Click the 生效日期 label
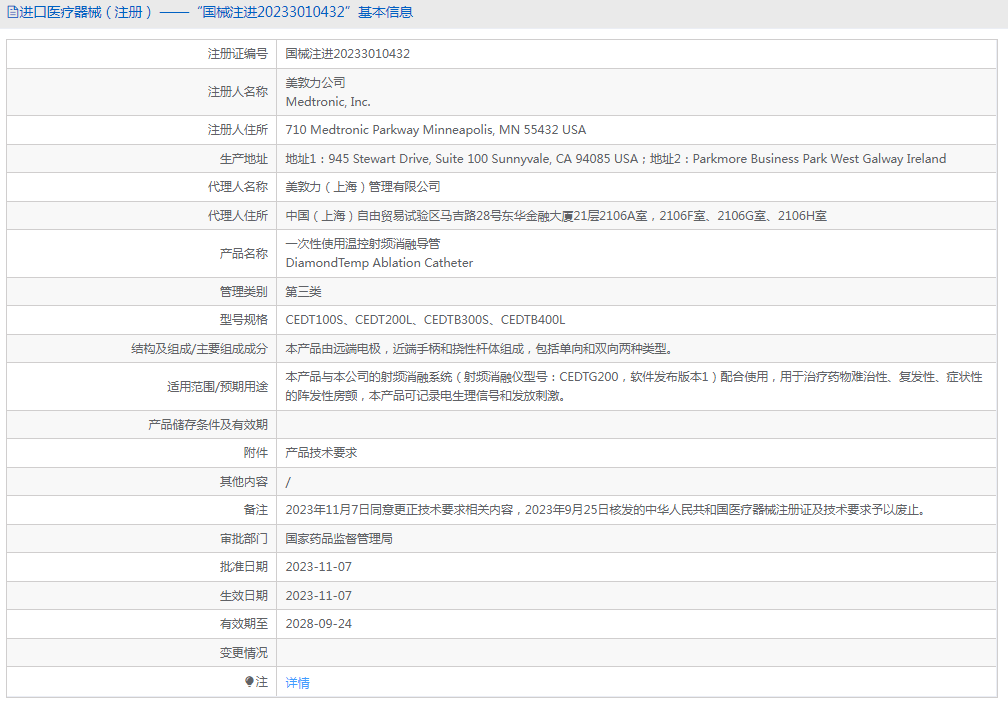1008x705 pixels. pyautogui.click(x=244, y=596)
